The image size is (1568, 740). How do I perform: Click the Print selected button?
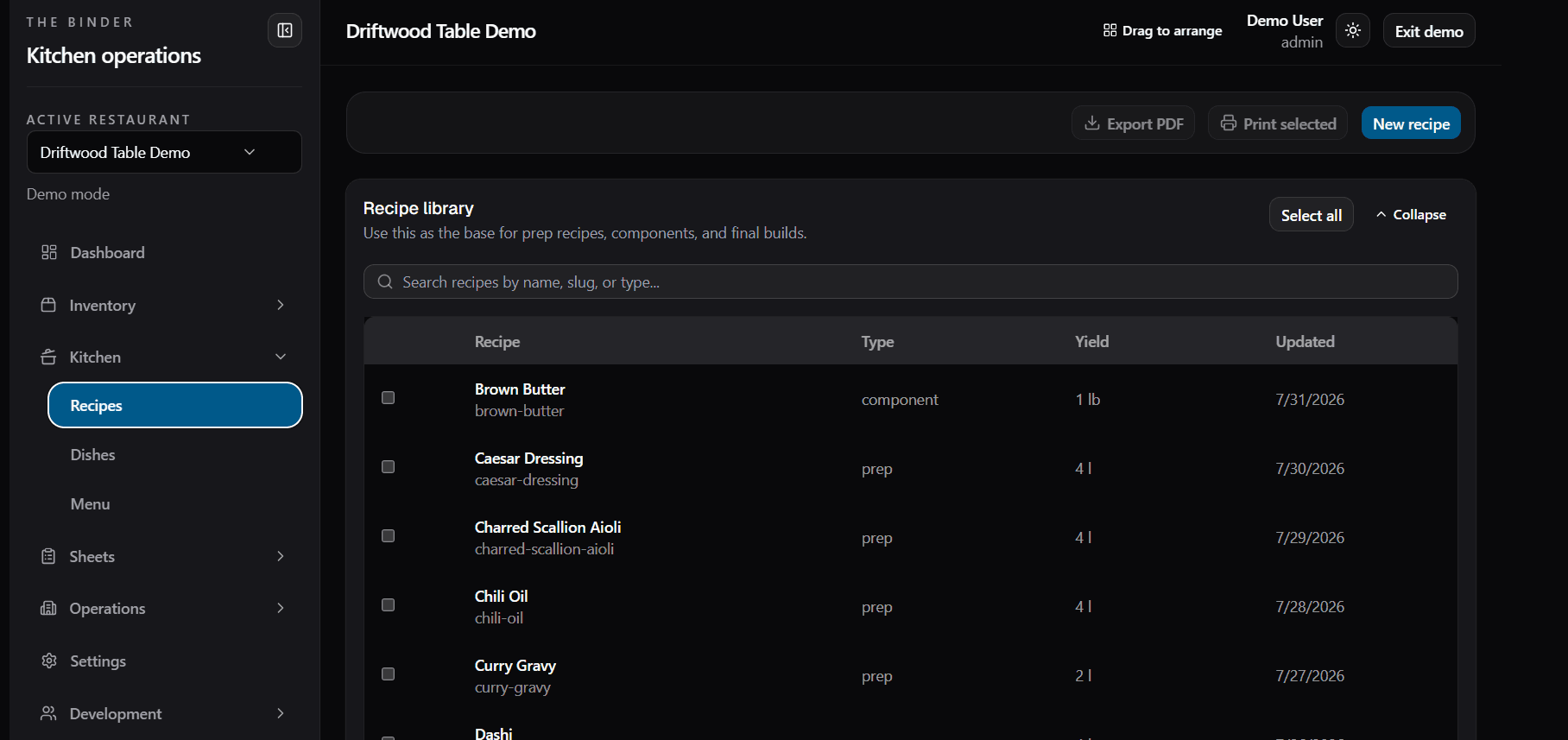click(1278, 123)
